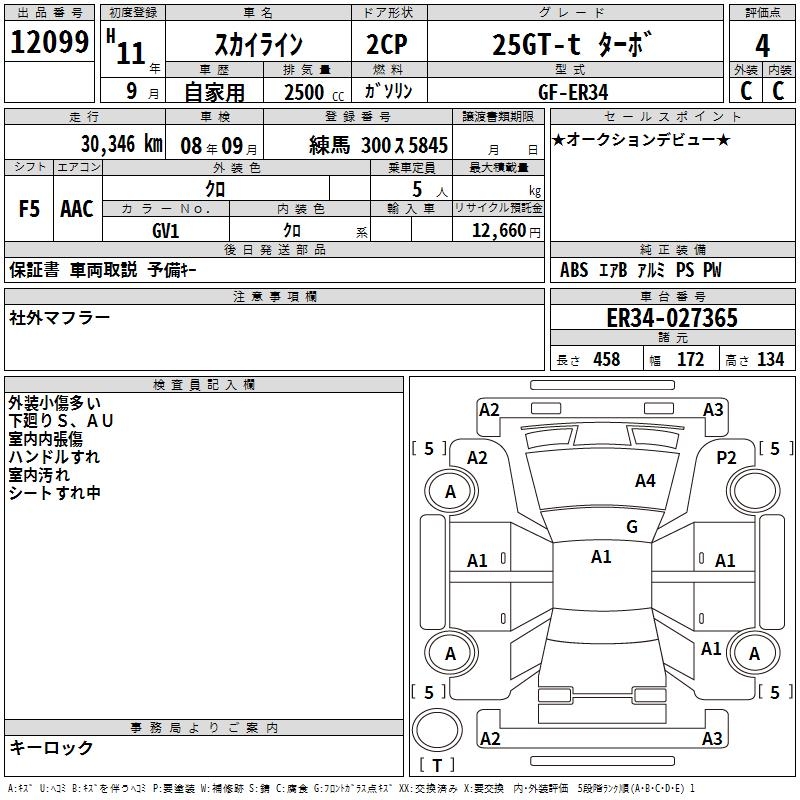800x800 pixels.
Task: Select shift type F5
Action: coord(29,209)
